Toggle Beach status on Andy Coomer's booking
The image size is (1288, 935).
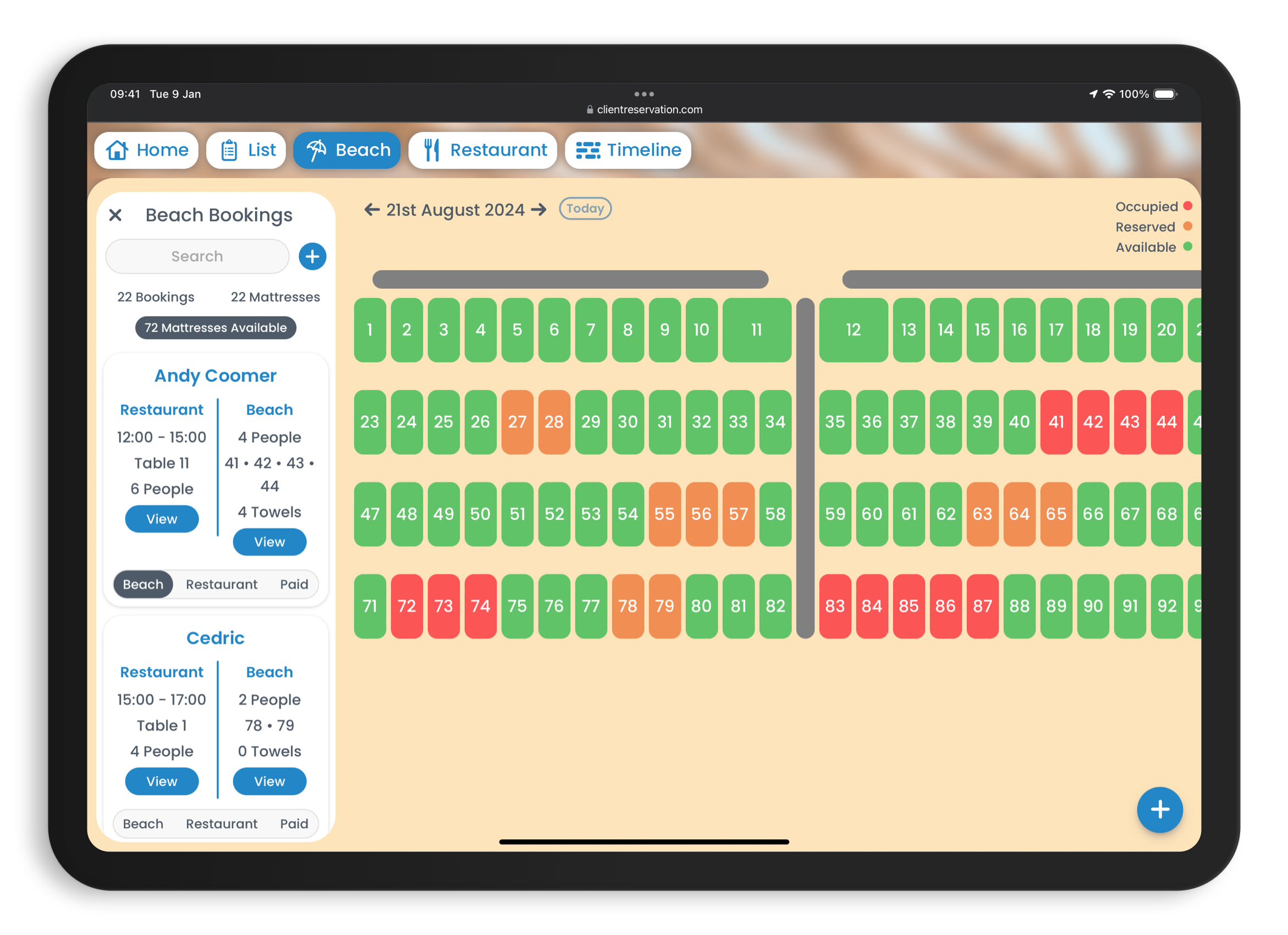pyautogui.click(x=143, y=584)
